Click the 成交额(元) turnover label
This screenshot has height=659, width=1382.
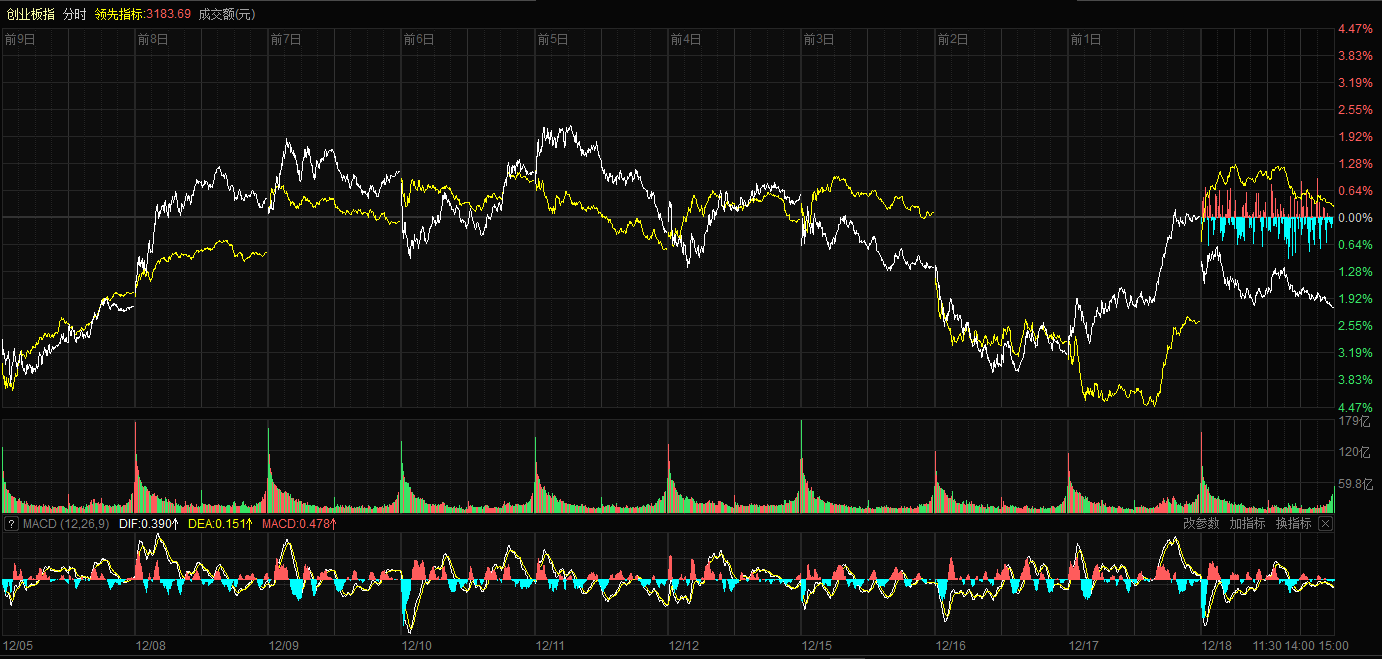[x=227, y=14]
